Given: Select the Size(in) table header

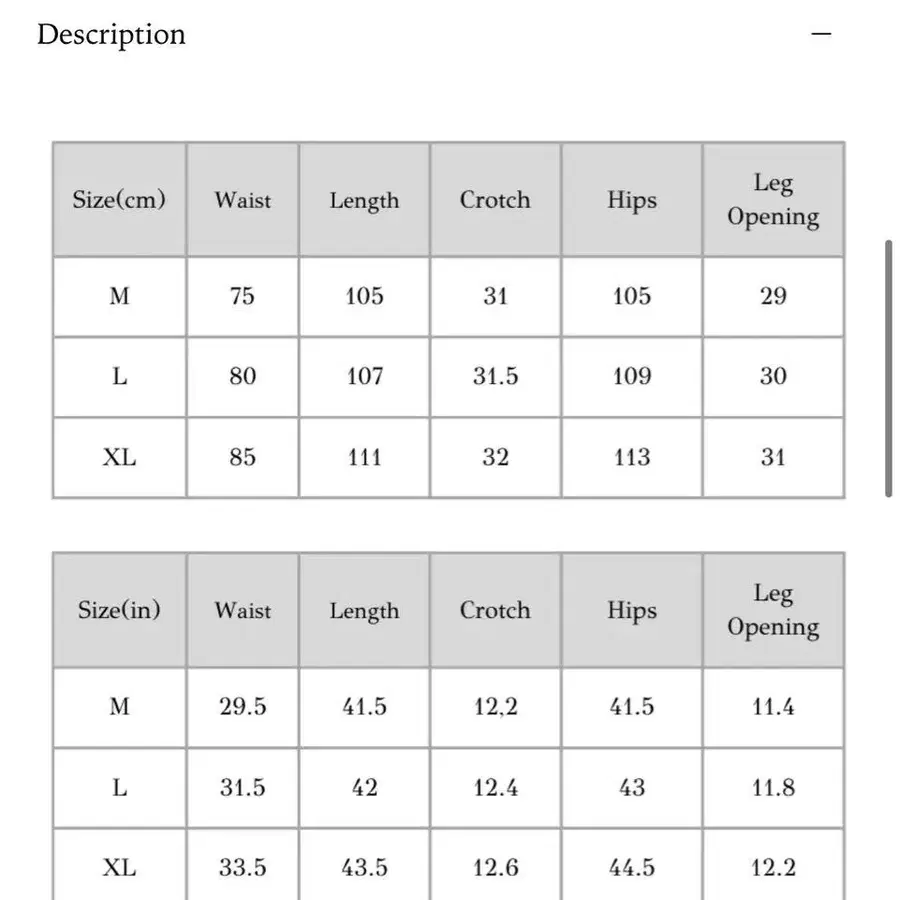Looking at the screenshot, I should pos(119,610).
